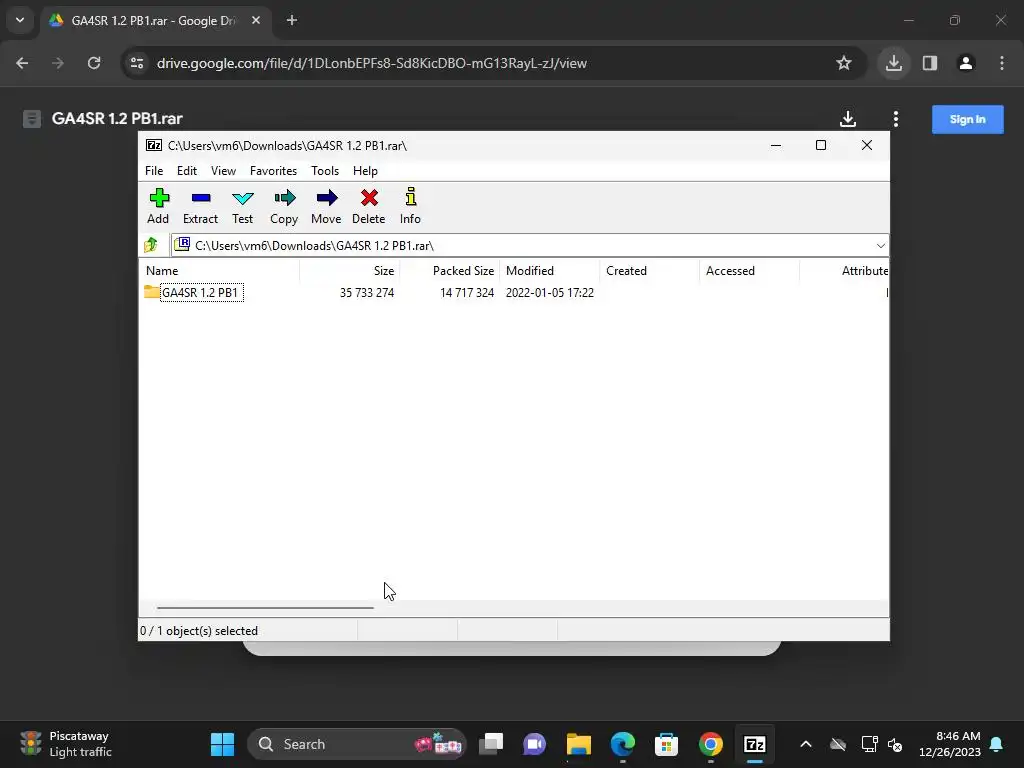The image size is (1024, 768).
Task: Open the Chrome three-dot menu
Action: 1001,63
